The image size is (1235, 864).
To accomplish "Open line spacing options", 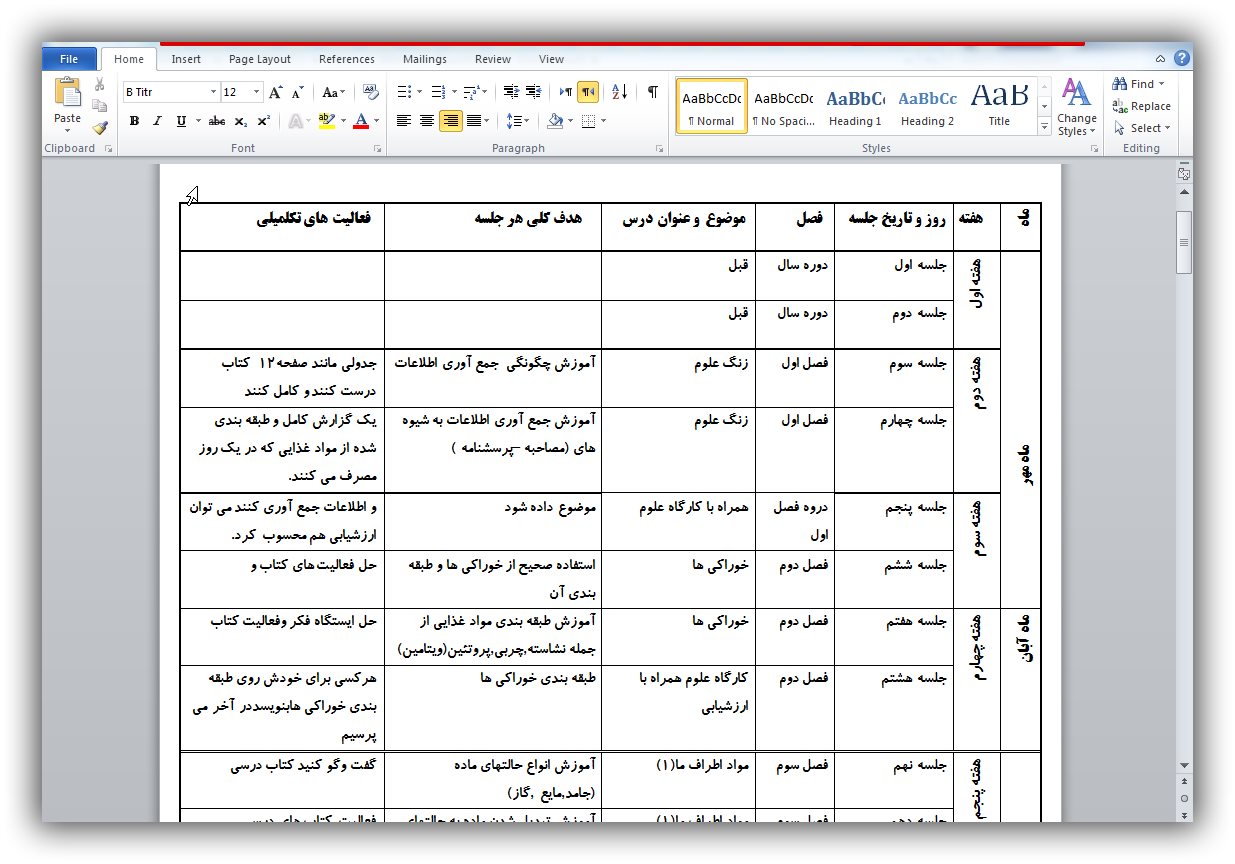I will (514, 121).
